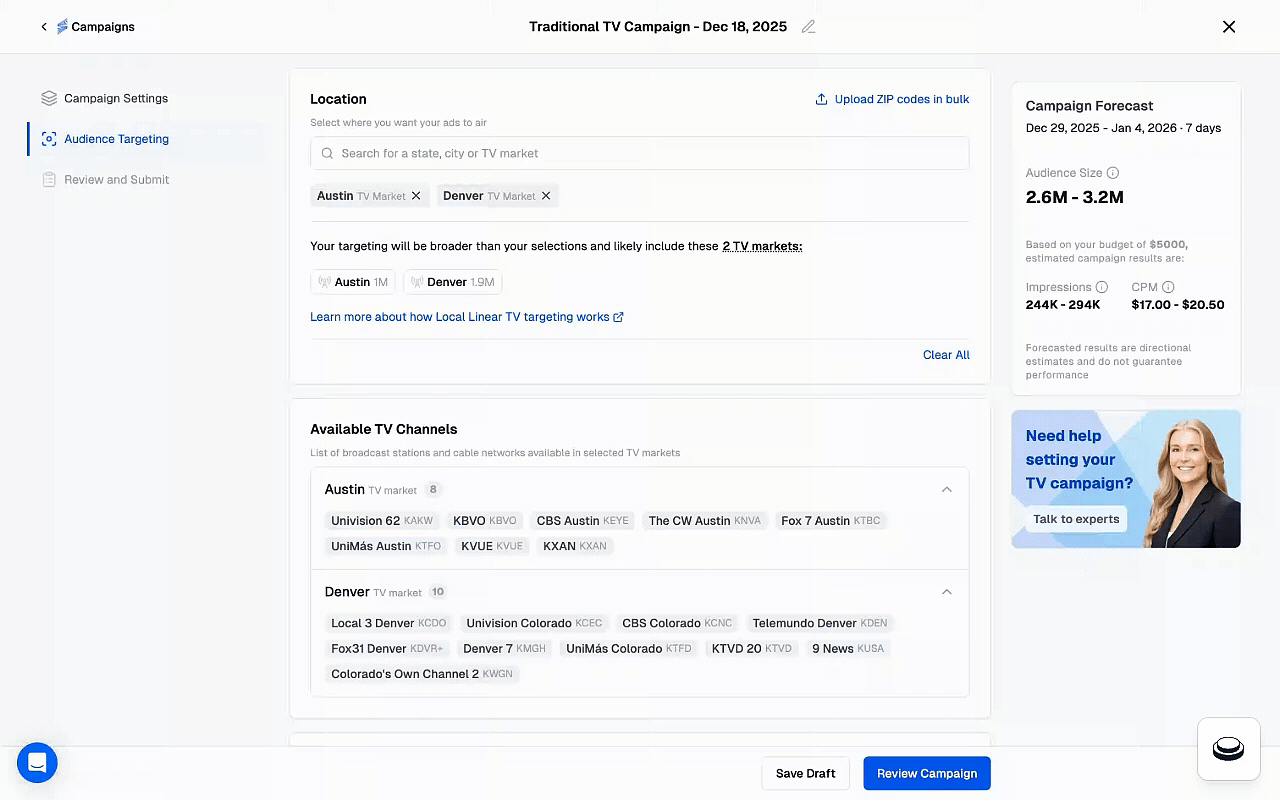1280x800 pixels.
Task: Open the floating help widget icon
Action: 1229,748
